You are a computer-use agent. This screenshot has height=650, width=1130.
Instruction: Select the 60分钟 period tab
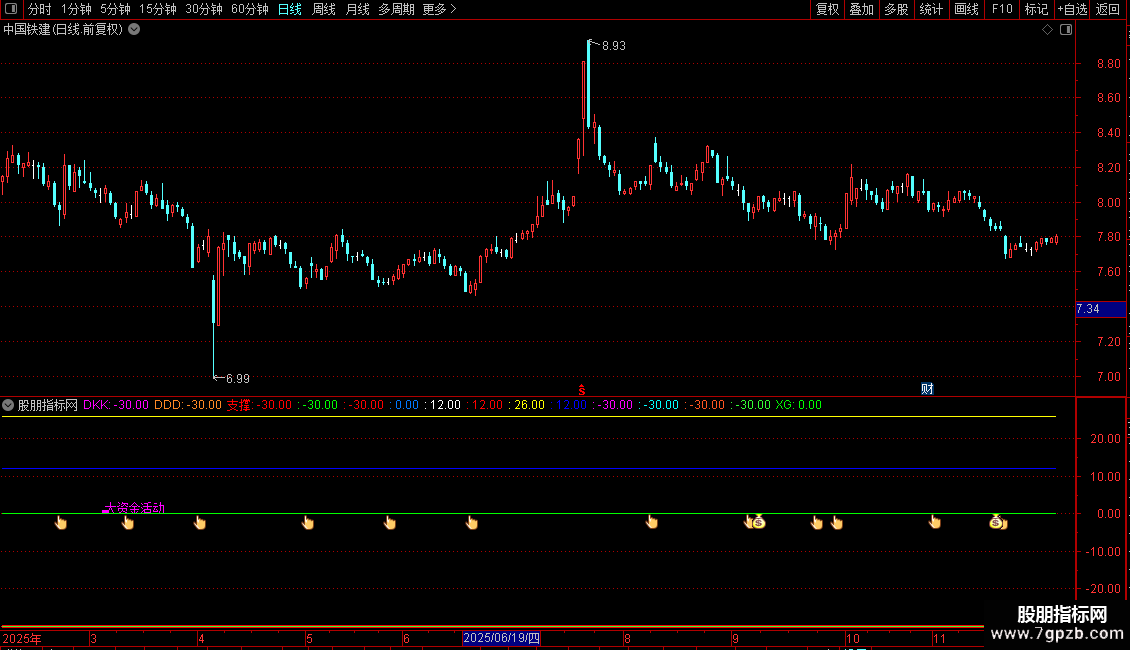[x=250, y=9]
